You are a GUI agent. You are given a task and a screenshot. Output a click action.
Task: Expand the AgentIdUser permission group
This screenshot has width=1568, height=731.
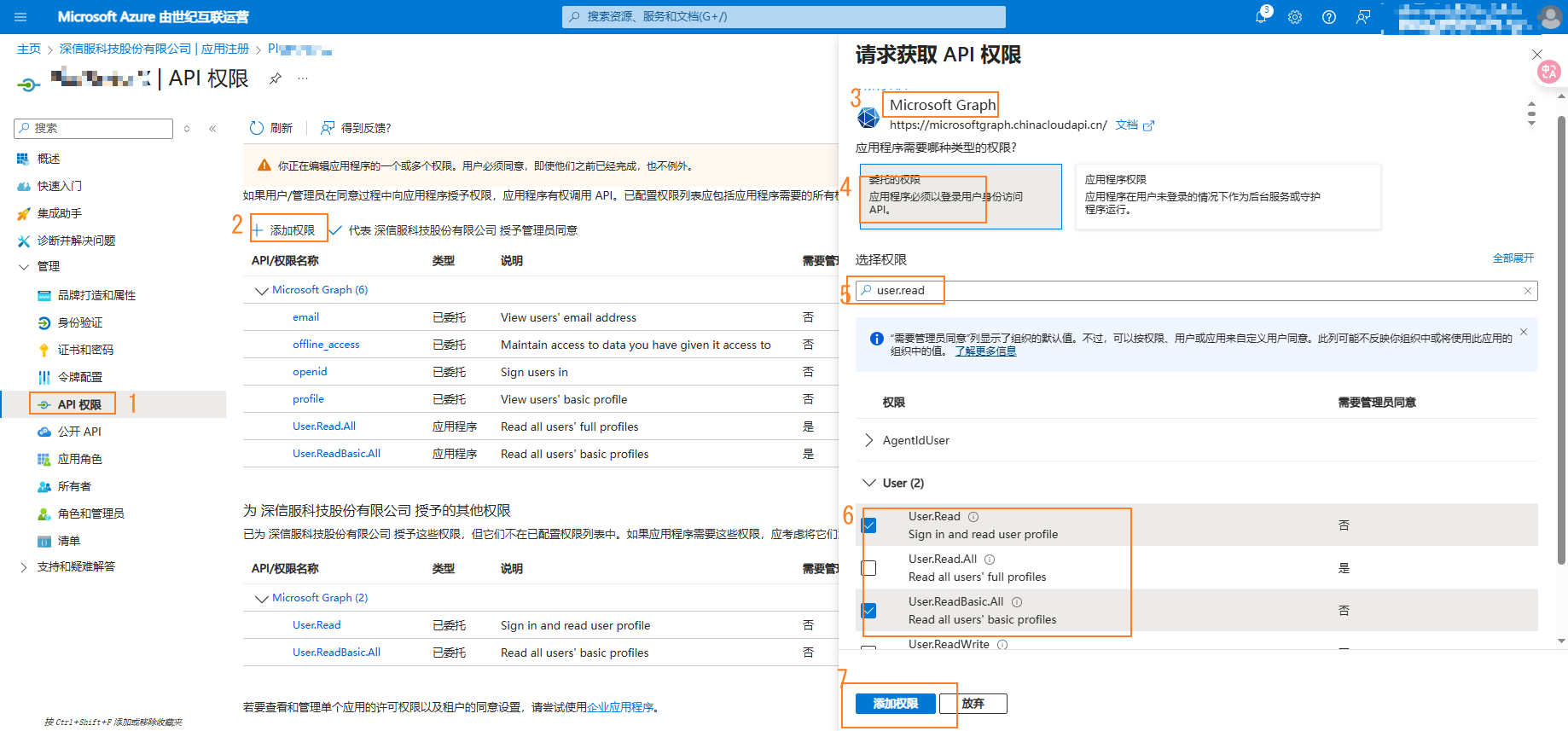click(869, 440)
